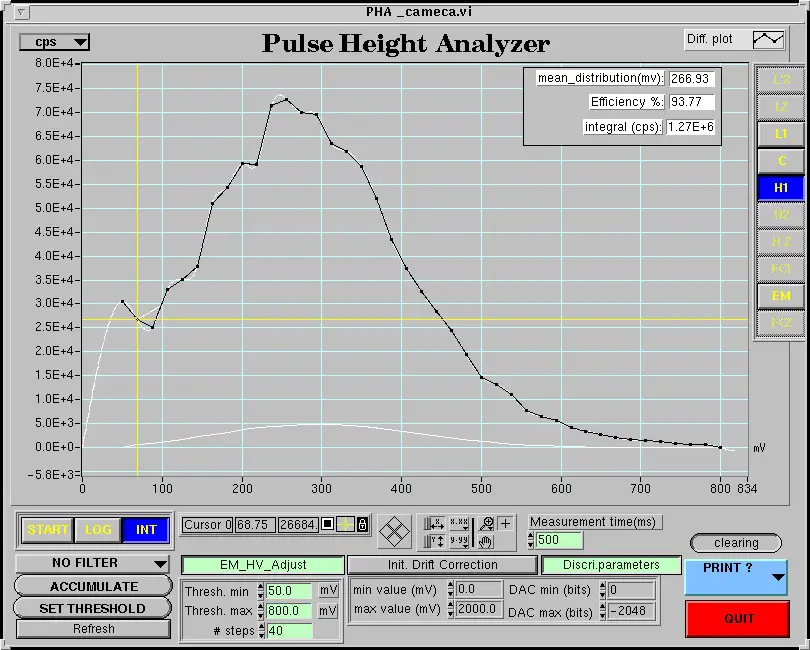Click the DAC min (bits) stepper arrows

click(x=602, y=590)
